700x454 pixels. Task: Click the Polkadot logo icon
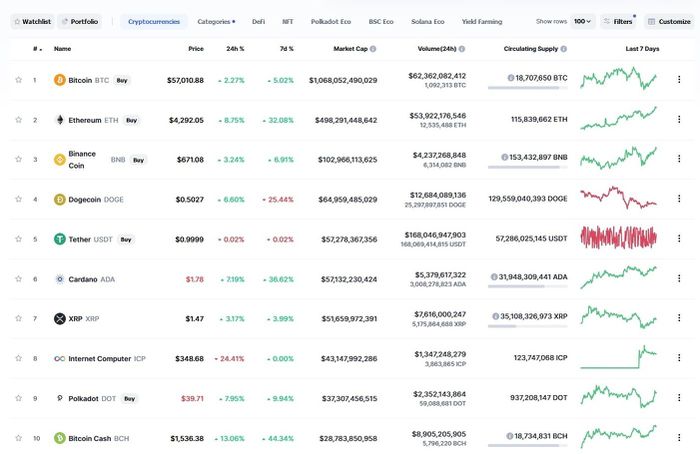(59, 398)
